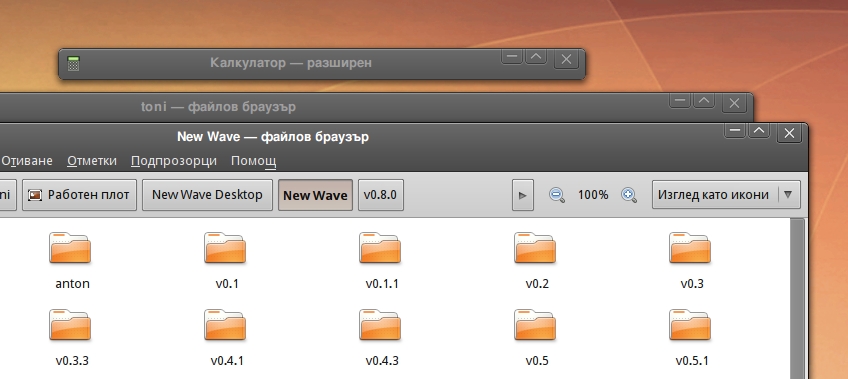This screenshot has height=379, width=848.
Task: Click the calculator icon in Калкулатор title bar
Action: pos(74,63)
